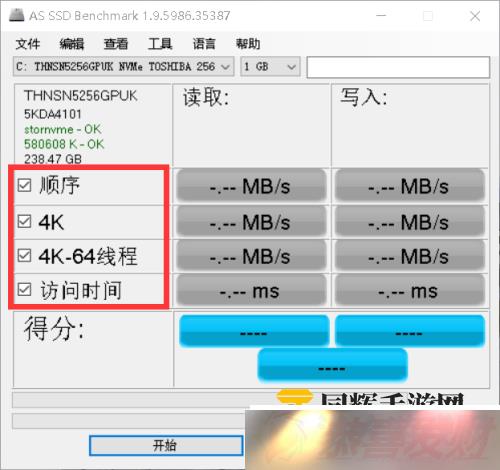Disable the 访问时间 access time checkbox
The width and height of the screenshot is (500, 470).
tap(24, 290)
